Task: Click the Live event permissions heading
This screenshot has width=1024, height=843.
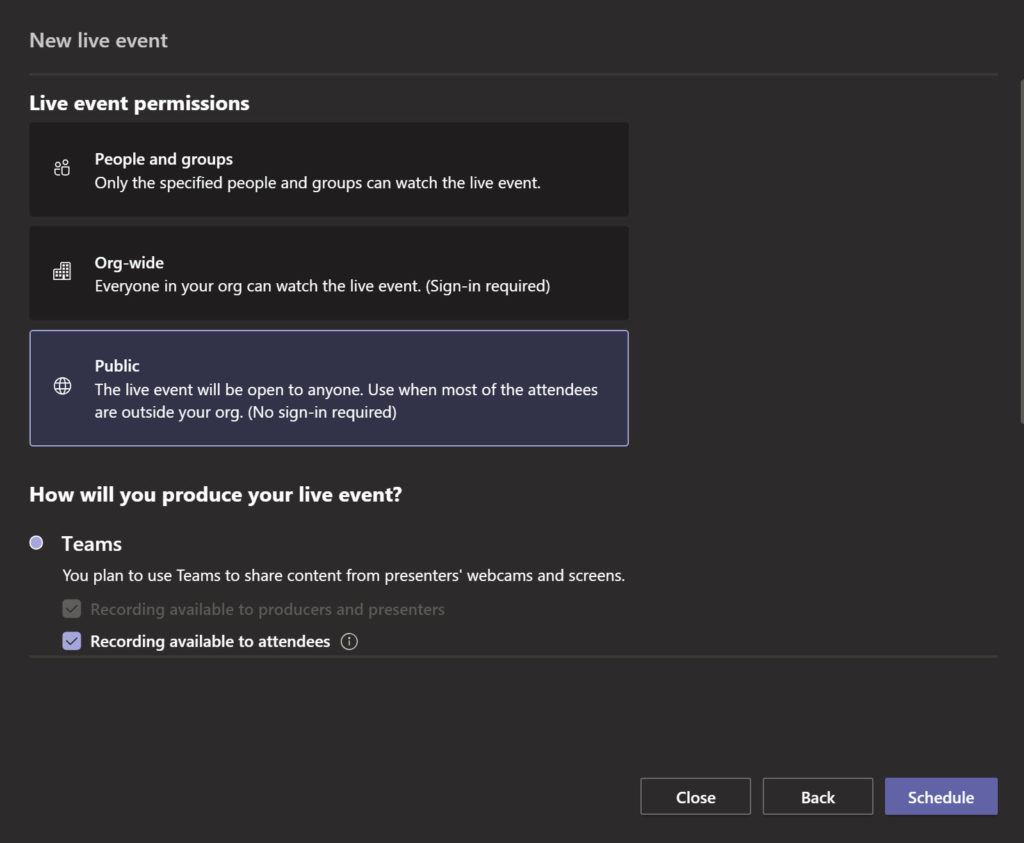Action: pos(139,103)
